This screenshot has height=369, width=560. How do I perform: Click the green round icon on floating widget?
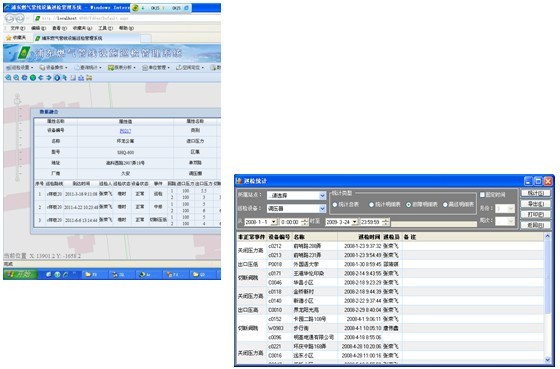click(135, 8)
